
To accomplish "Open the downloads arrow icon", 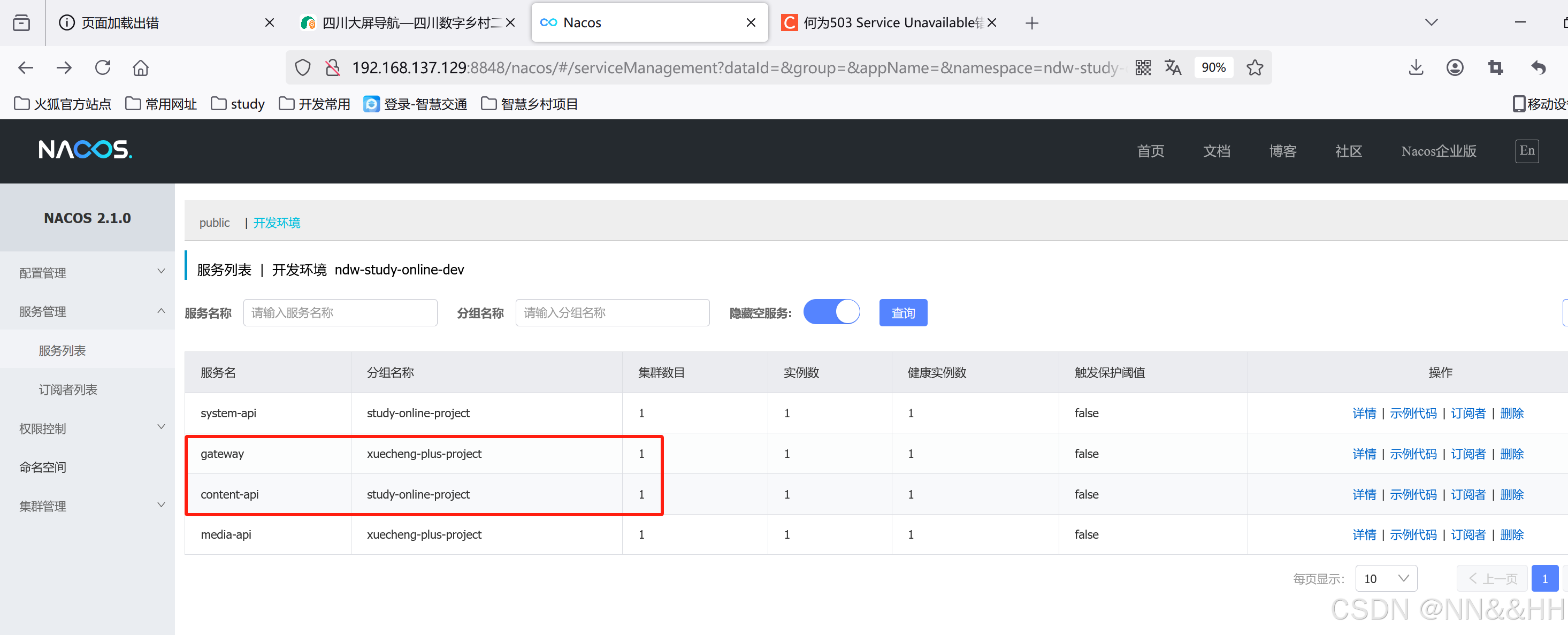I will 1416,67.
